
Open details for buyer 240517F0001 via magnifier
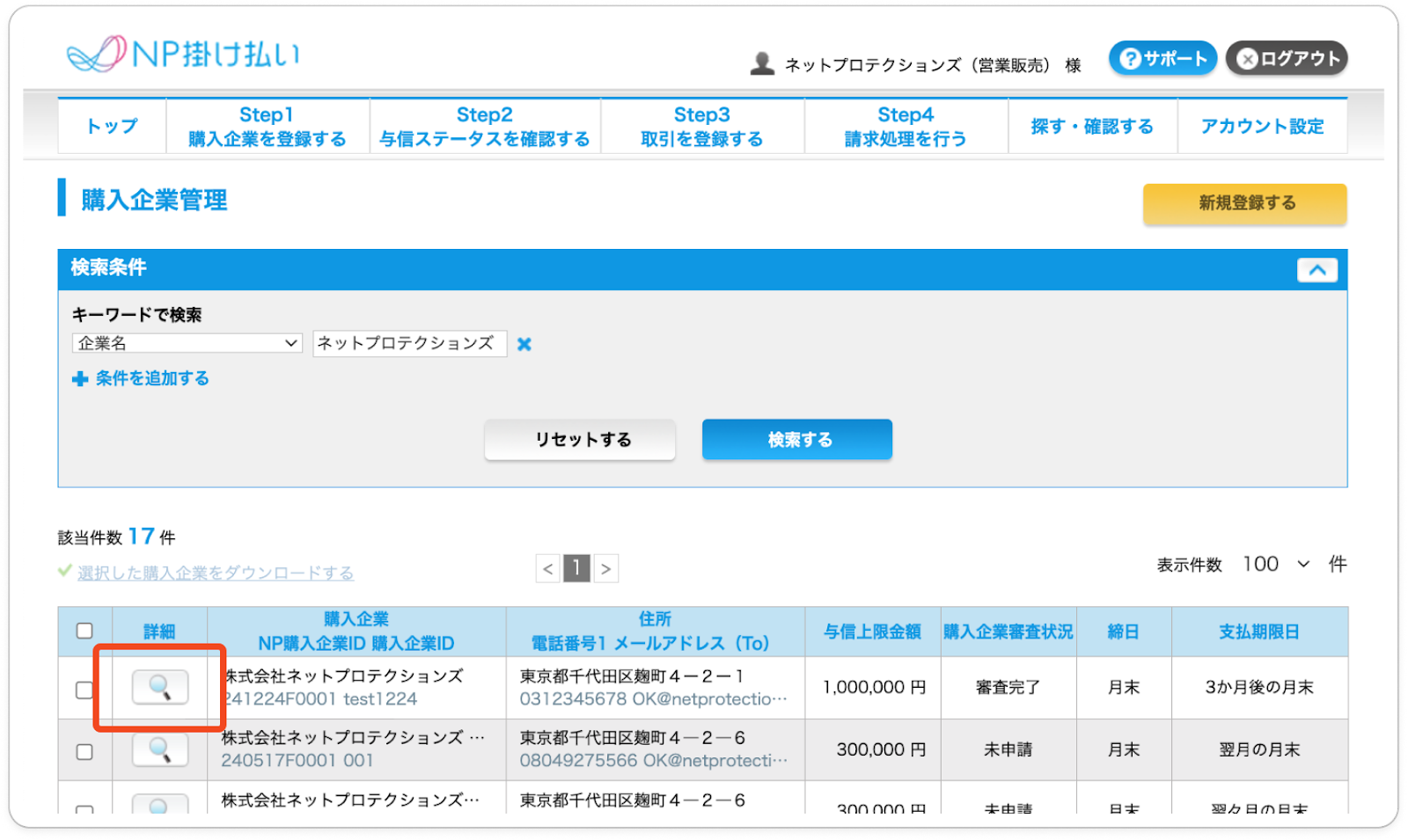click(160, 749)
